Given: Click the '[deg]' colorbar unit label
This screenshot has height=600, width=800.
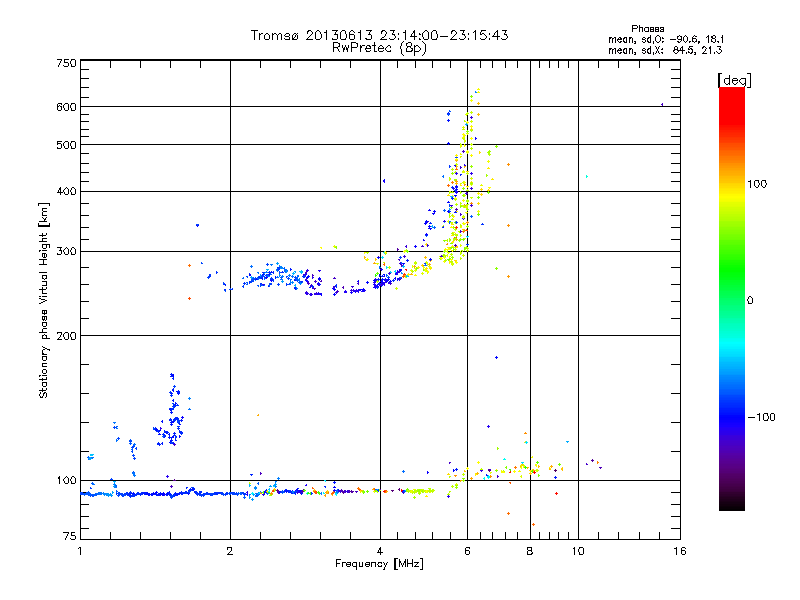Looking at the screenshot, I should (734, 80).
